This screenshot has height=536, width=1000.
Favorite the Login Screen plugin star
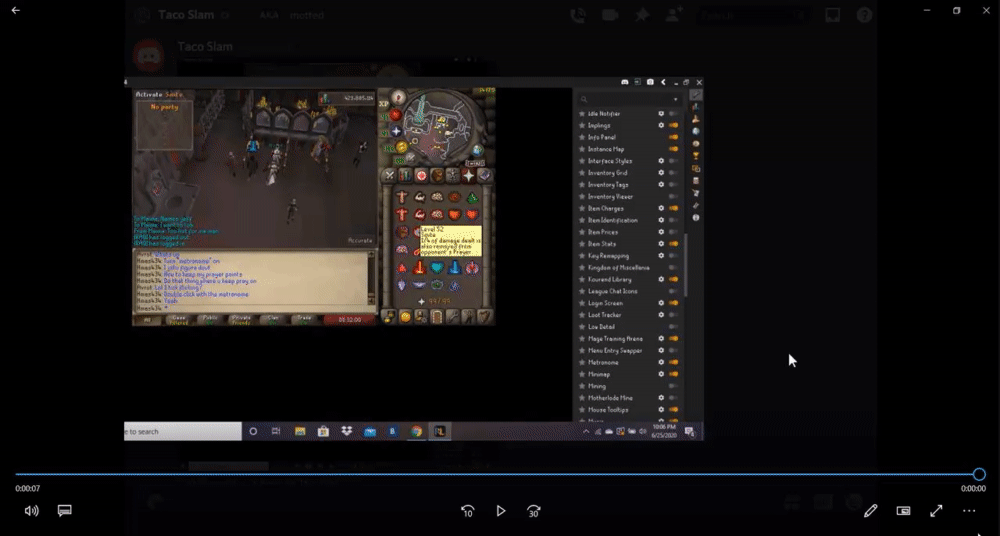pos(582,303)
